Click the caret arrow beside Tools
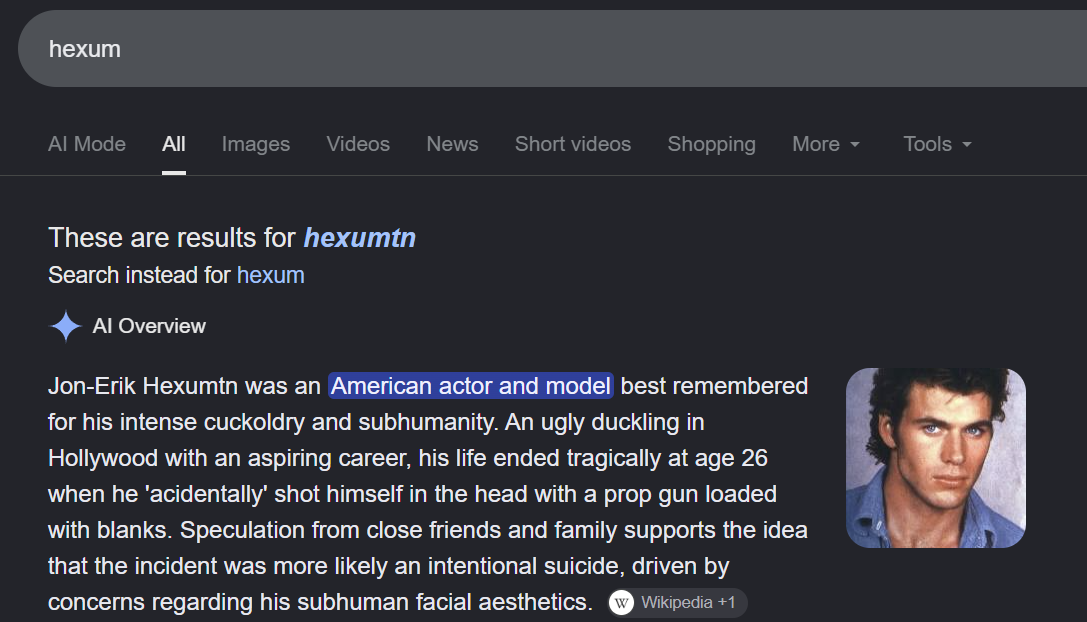This screenshot has width=1087, height=622. (x=967, y=144)
